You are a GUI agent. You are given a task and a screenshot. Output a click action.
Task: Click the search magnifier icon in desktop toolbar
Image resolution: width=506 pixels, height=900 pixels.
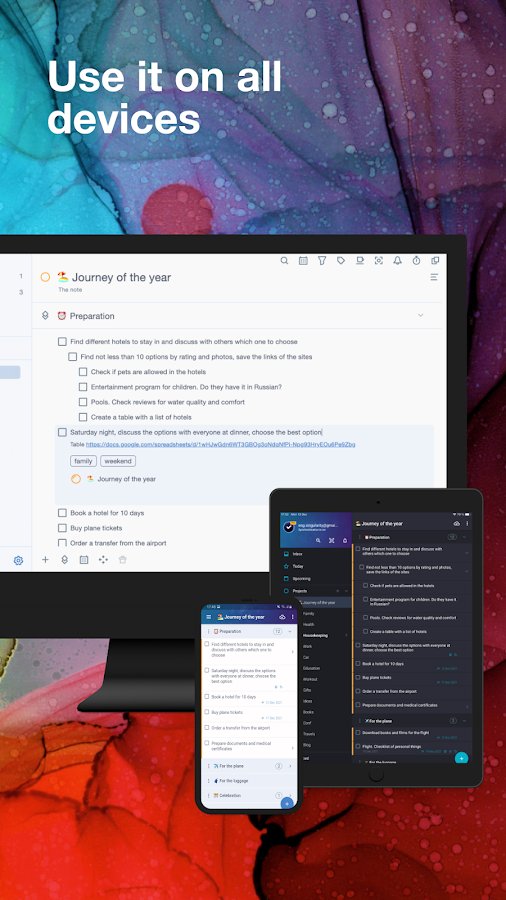(x=284, y=261)
